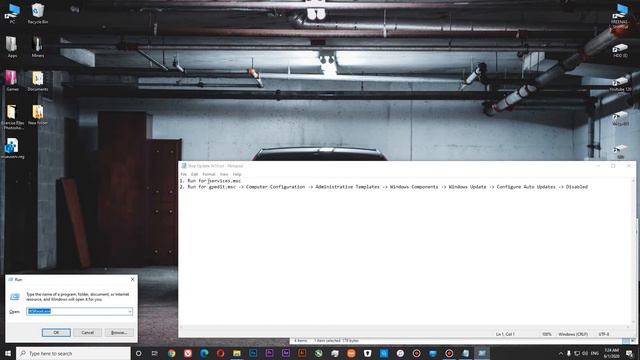Select the New Folder desktop icon
Image resolution: width=640 pixels, height=360 pixels.
(x=38, y=114)
